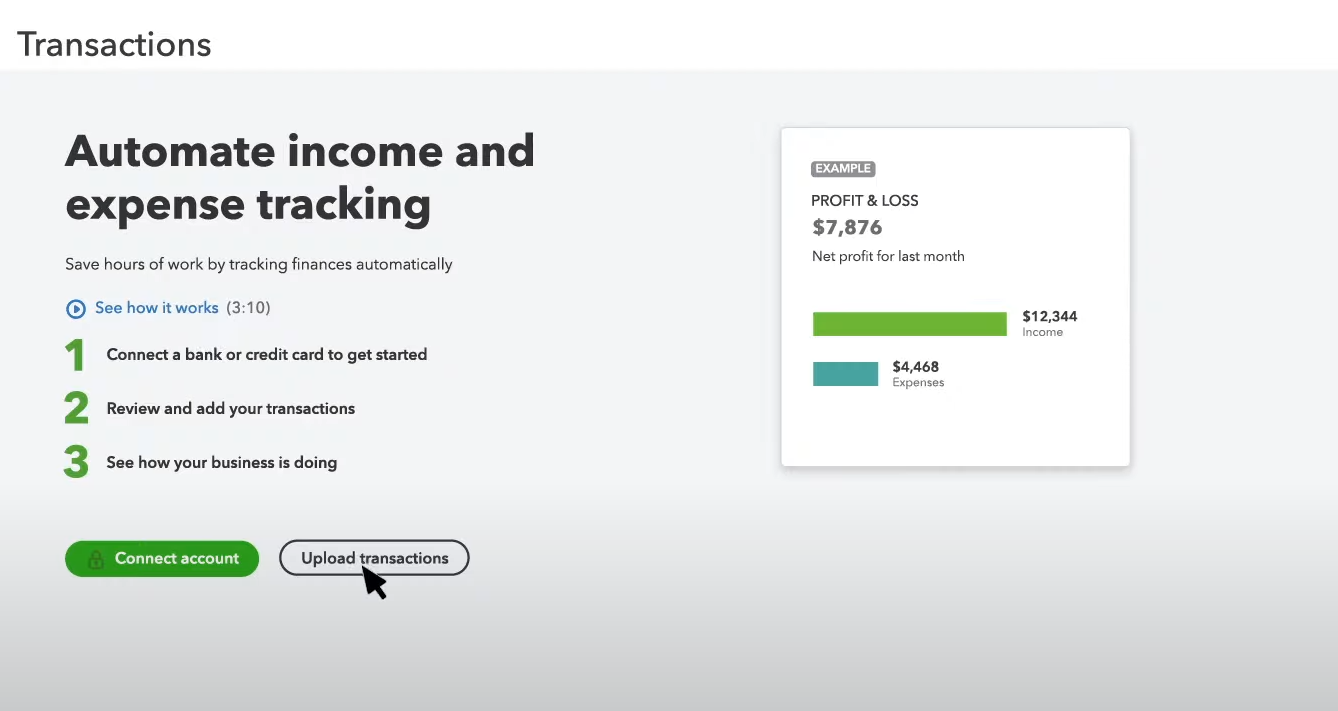Screen dimensions: 1338x711
Task: Click Review and add your transactions step
Action: 231,409
